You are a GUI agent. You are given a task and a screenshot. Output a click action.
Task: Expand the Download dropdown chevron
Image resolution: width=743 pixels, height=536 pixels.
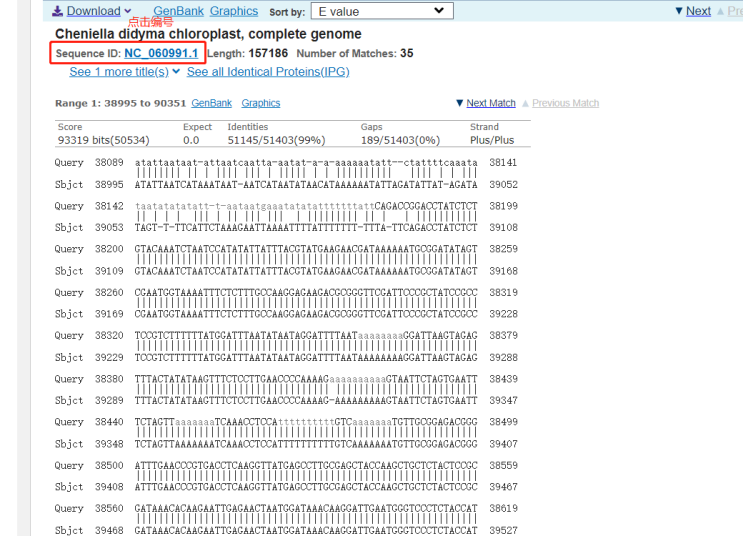click(x=127, y=11)
